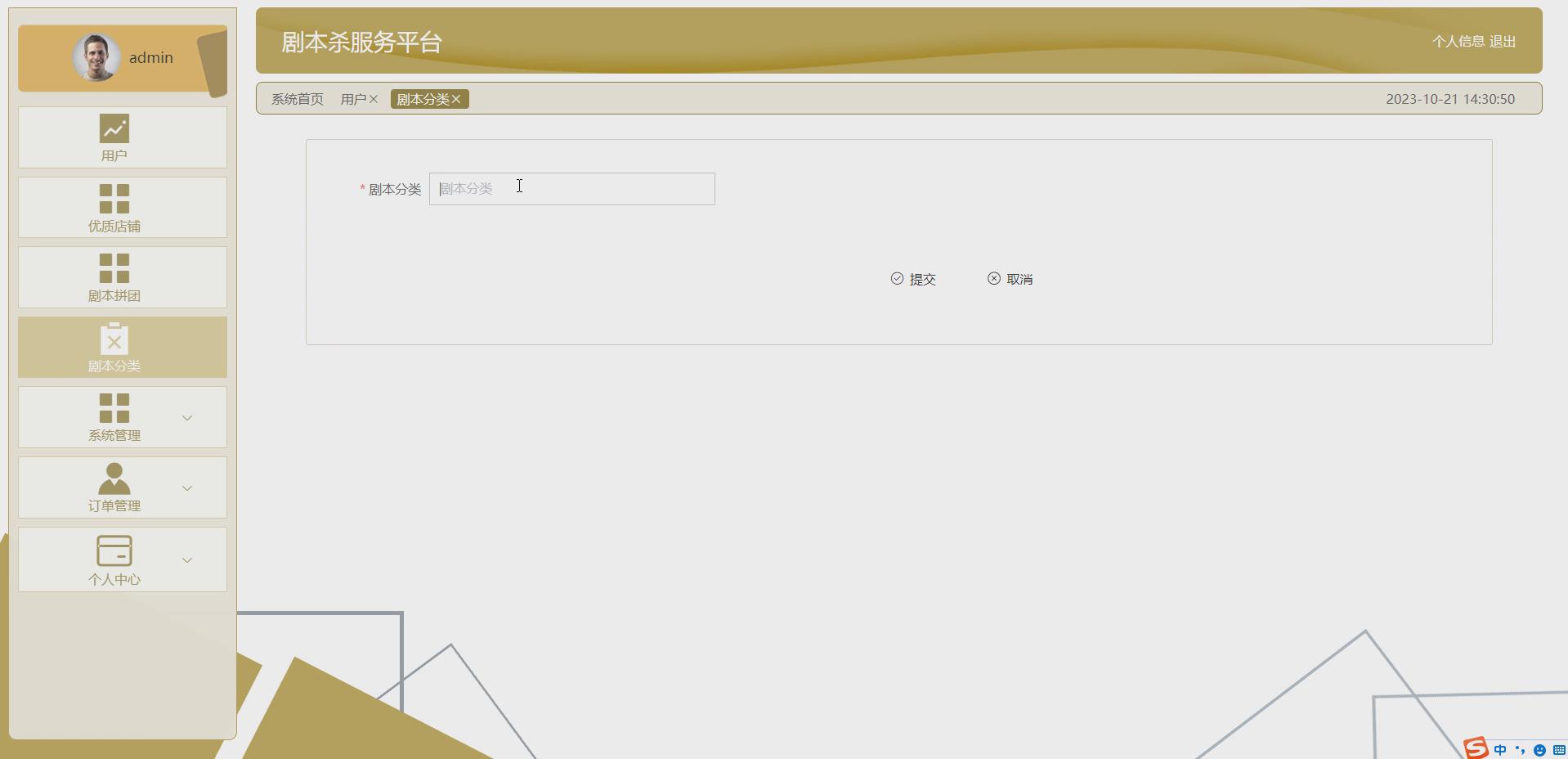Image resolution: width=1568 pixels, height=759 pixels.
Task: Click the 提交 submit button
Action: tap(913, 279)
